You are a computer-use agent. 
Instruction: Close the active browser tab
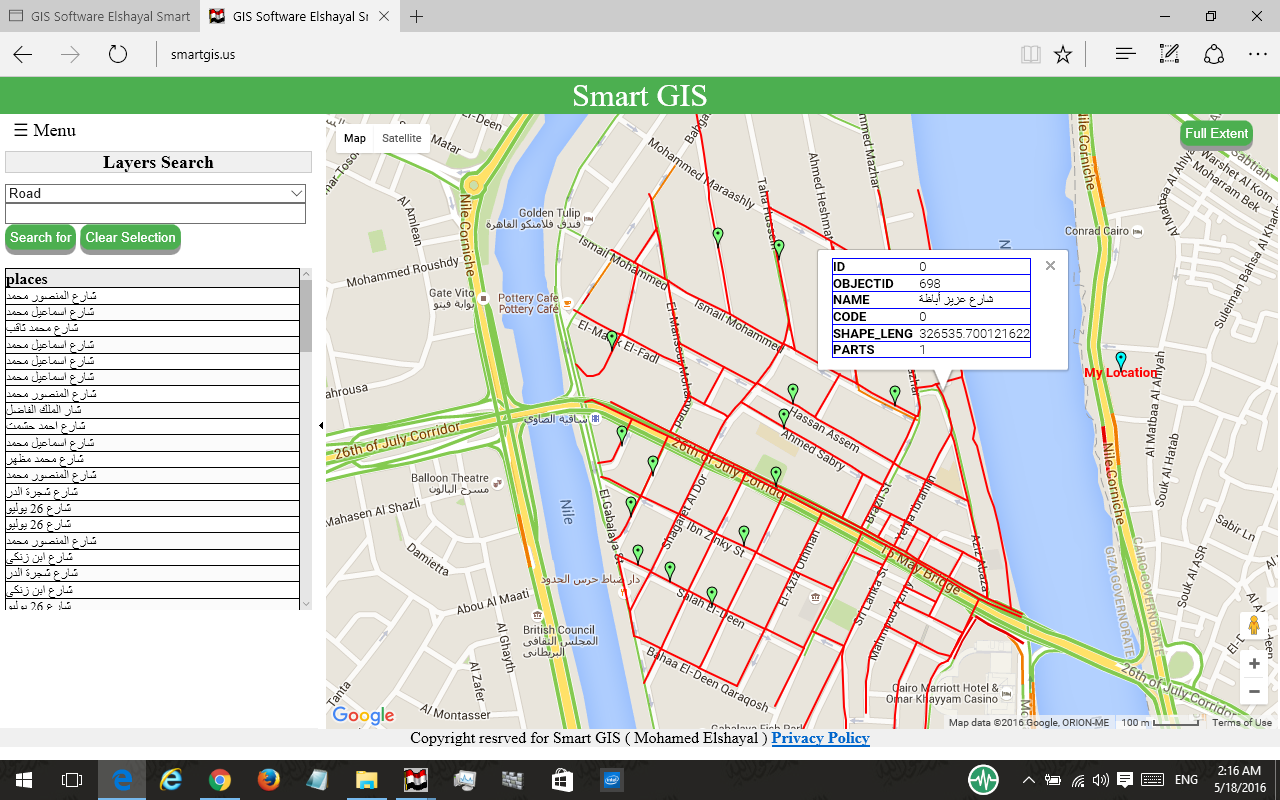click(x=385, y=17)
